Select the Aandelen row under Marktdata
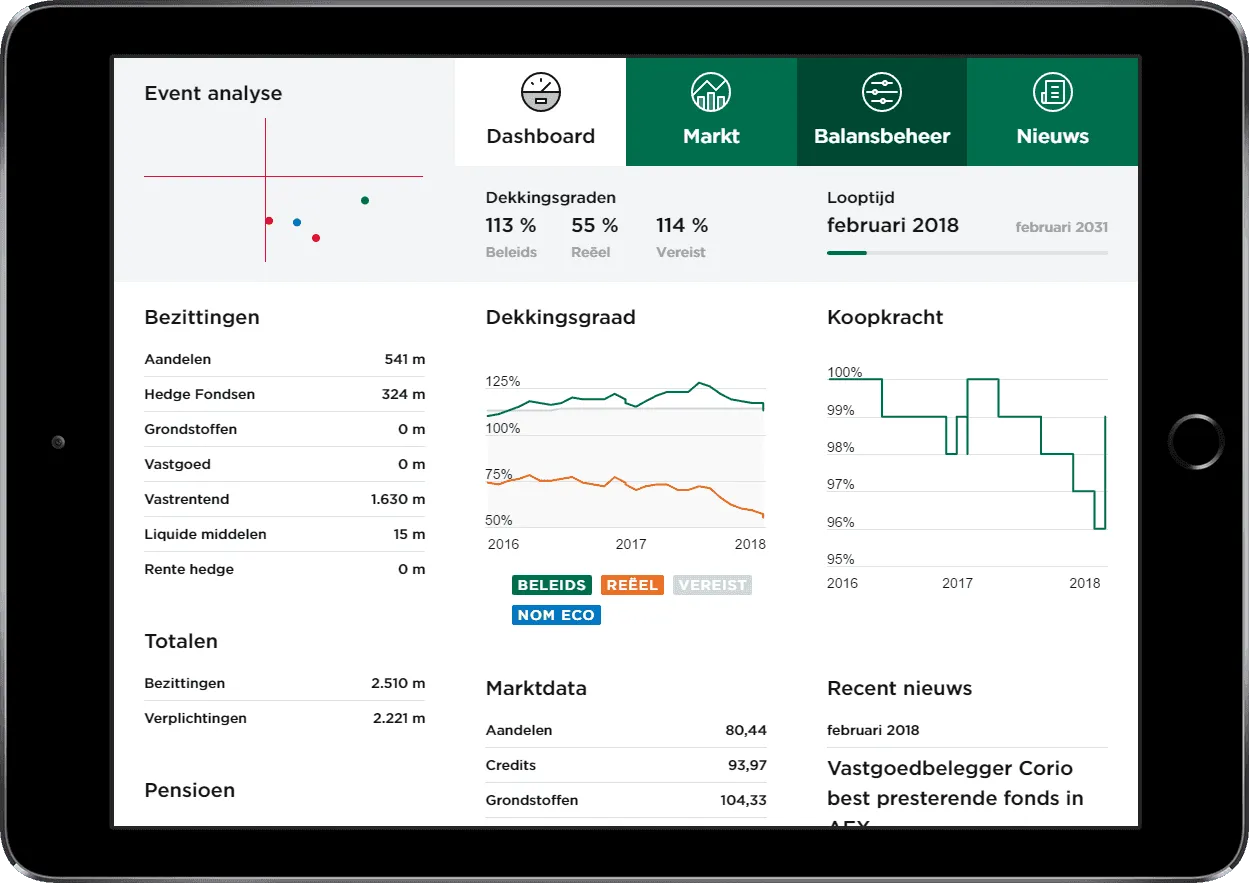 [625, 730]
